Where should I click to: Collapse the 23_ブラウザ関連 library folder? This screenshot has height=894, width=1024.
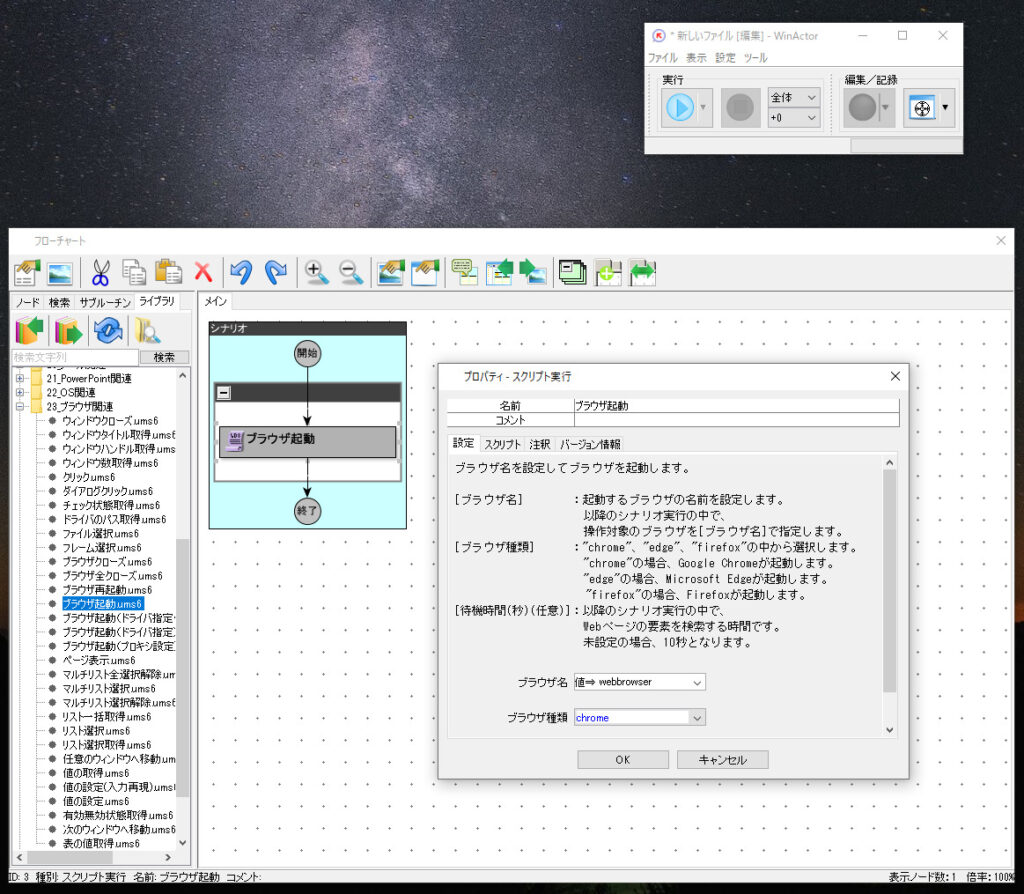pyautogui.click(x=22, y=406)
